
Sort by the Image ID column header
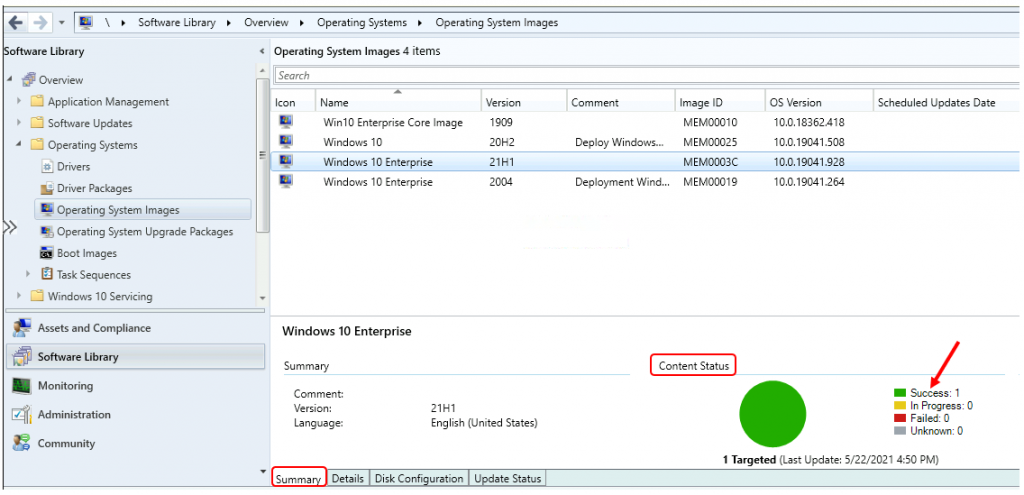coord(720,102)
